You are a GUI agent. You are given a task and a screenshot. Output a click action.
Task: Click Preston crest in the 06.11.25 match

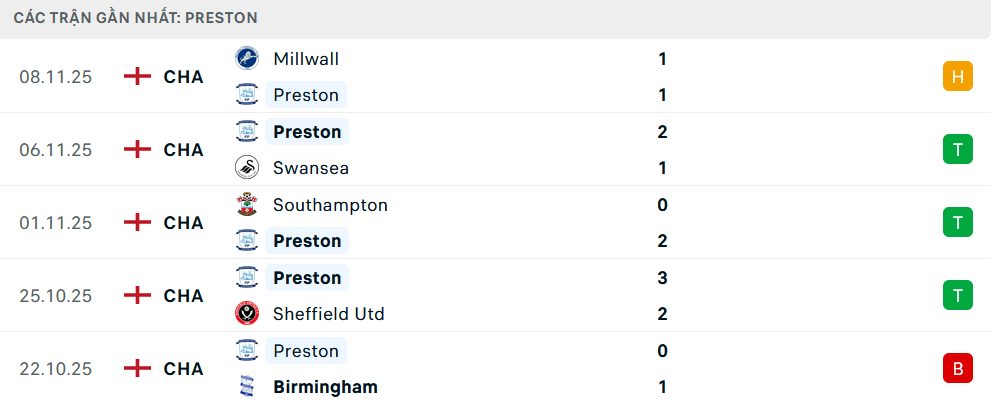tap(246, 132)
